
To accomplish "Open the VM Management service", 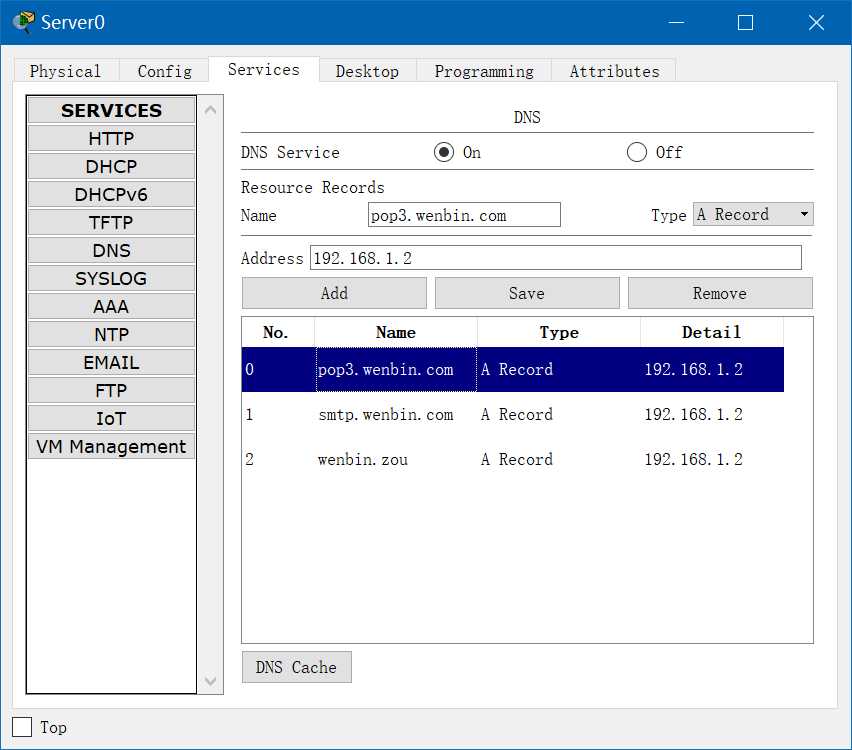I will click(111, 446).
